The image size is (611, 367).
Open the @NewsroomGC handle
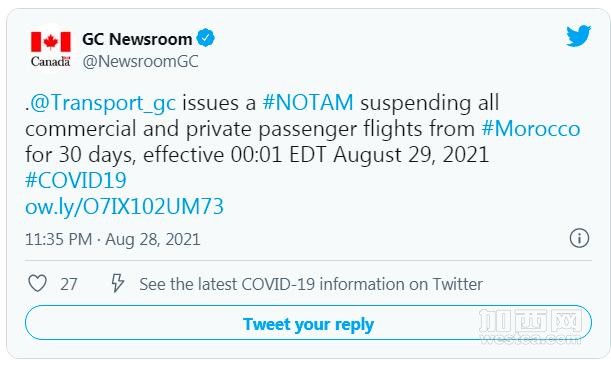(x=140, y=62)
